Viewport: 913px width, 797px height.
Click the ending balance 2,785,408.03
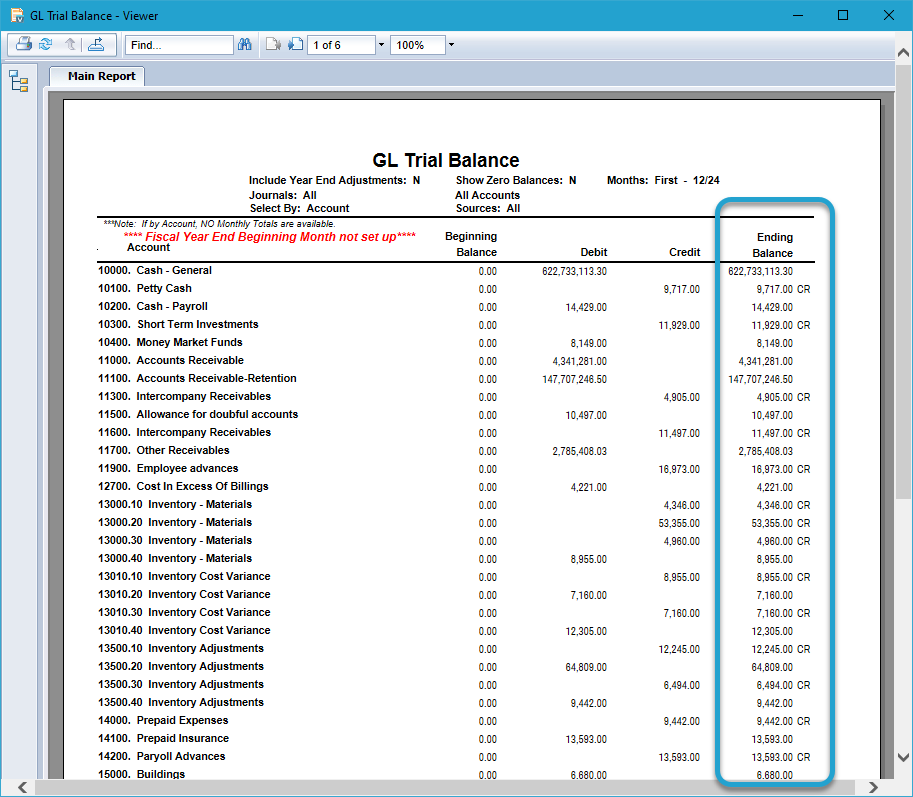[765, 451]
